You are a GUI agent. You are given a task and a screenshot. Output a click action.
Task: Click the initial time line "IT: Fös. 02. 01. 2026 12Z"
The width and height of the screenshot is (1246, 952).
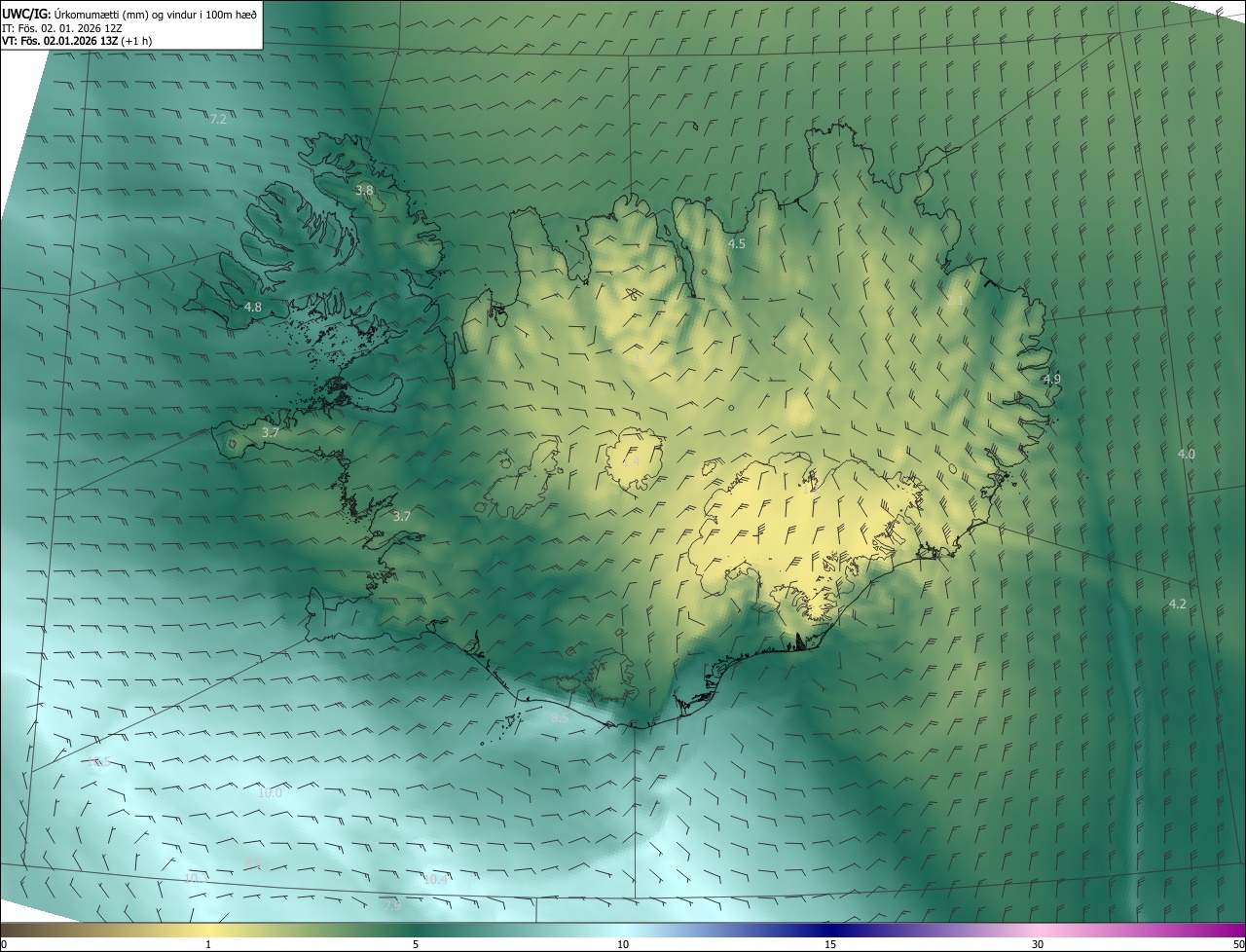61,27
